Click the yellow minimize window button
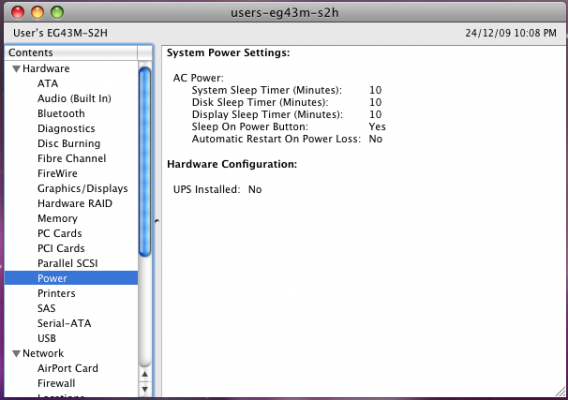The width and height of the screenshot is (568, 400). (x=37, y=12)
